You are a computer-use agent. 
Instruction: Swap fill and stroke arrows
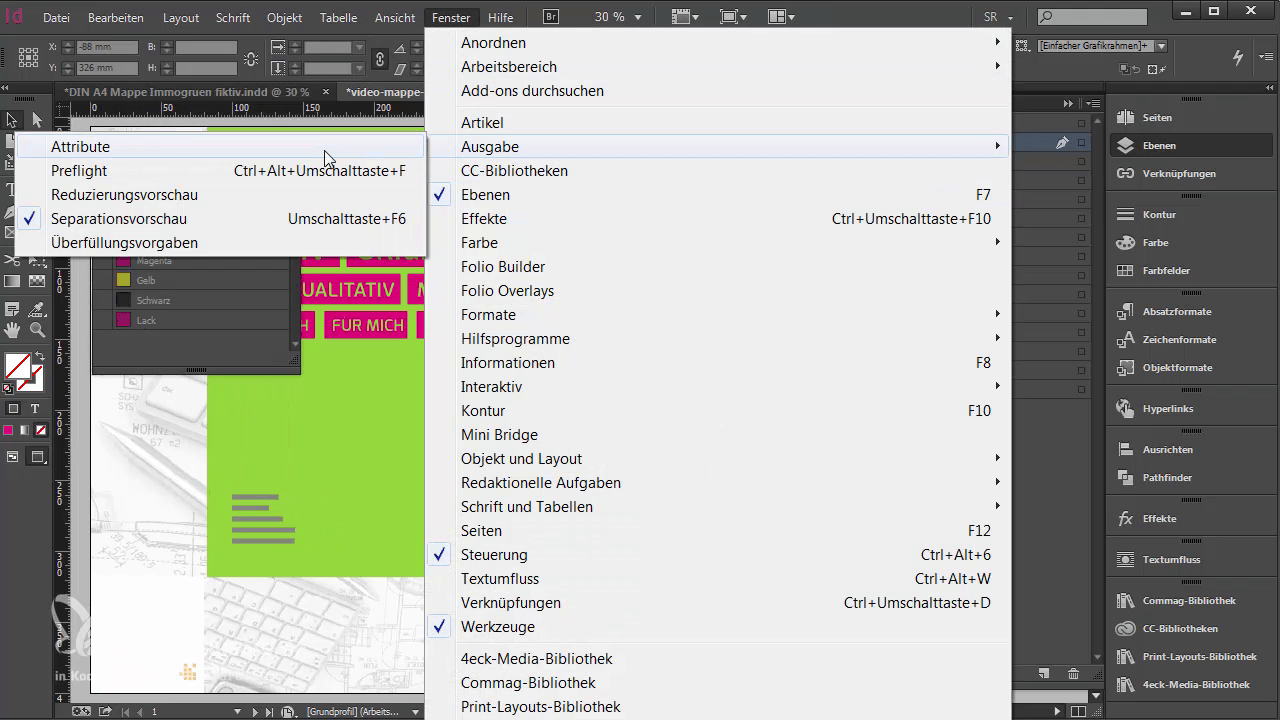click(40, 356)
